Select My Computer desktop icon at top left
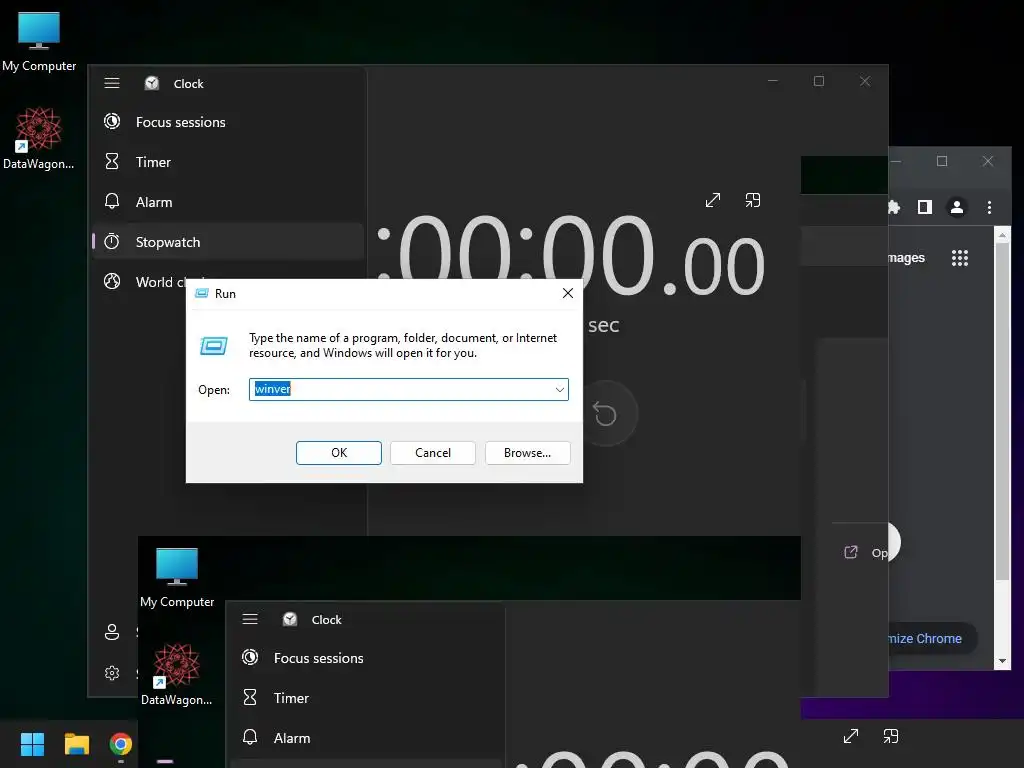 click(39, 42)
